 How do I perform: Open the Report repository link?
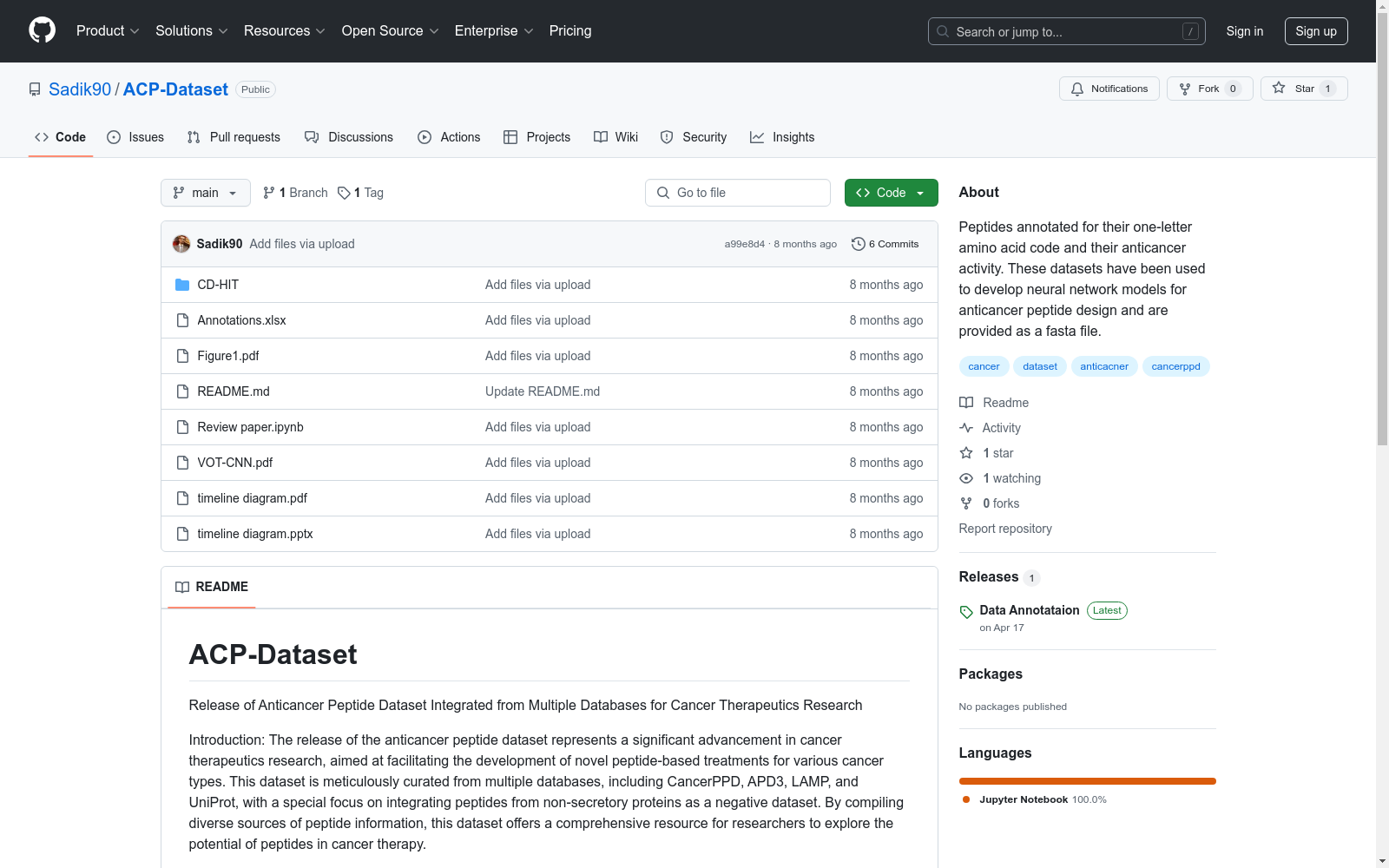click(1005, 529)
